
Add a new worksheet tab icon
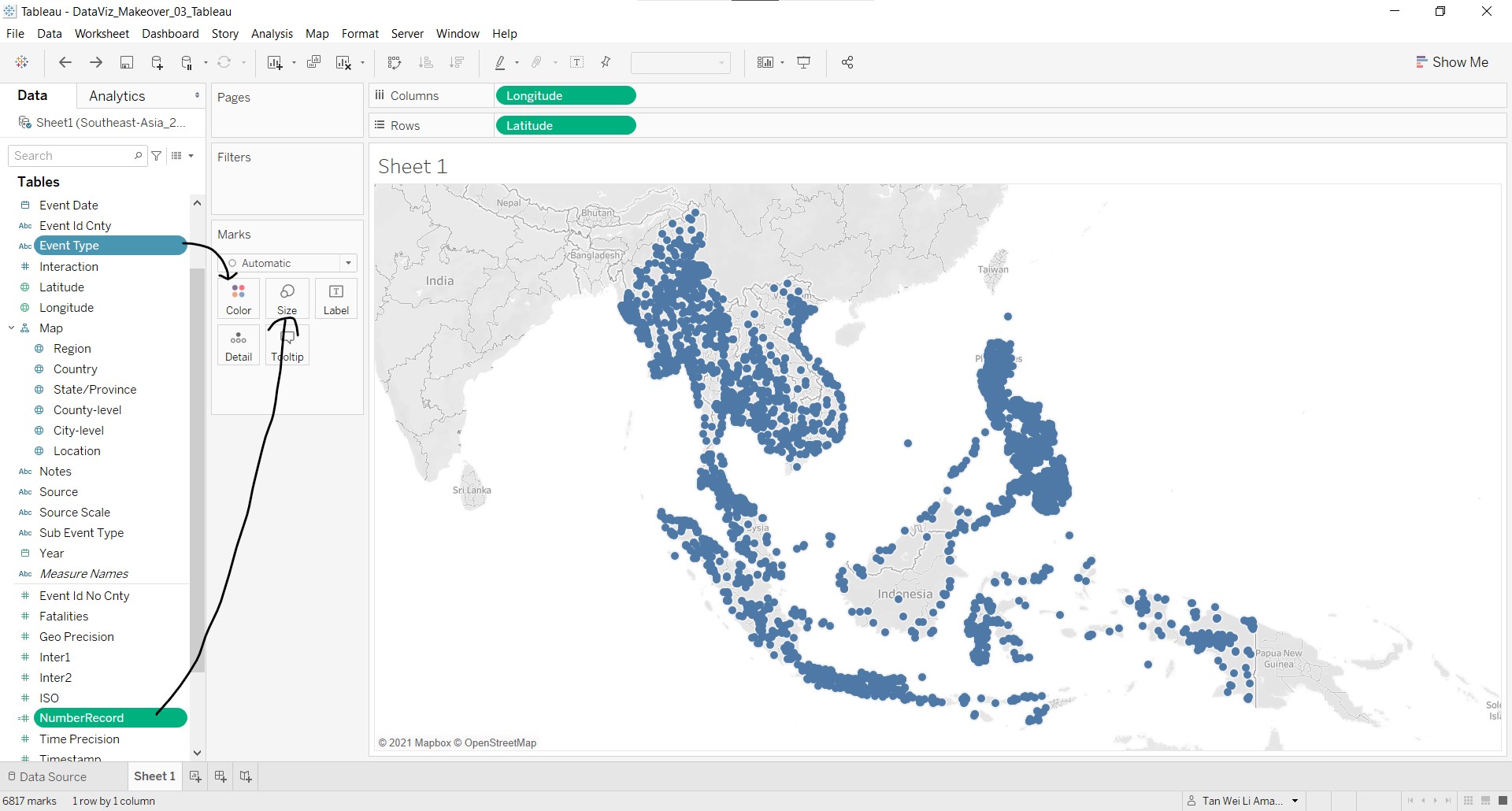pyautogui.click(x=195, y=776)
